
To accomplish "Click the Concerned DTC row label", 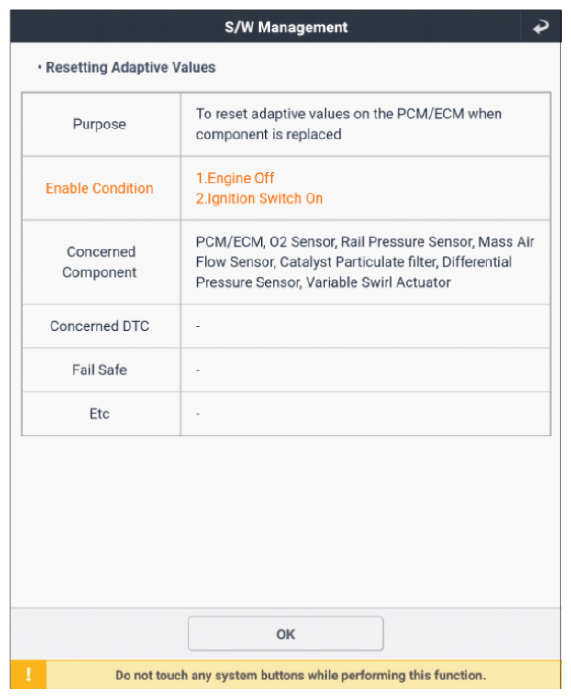I will (100, 326).
